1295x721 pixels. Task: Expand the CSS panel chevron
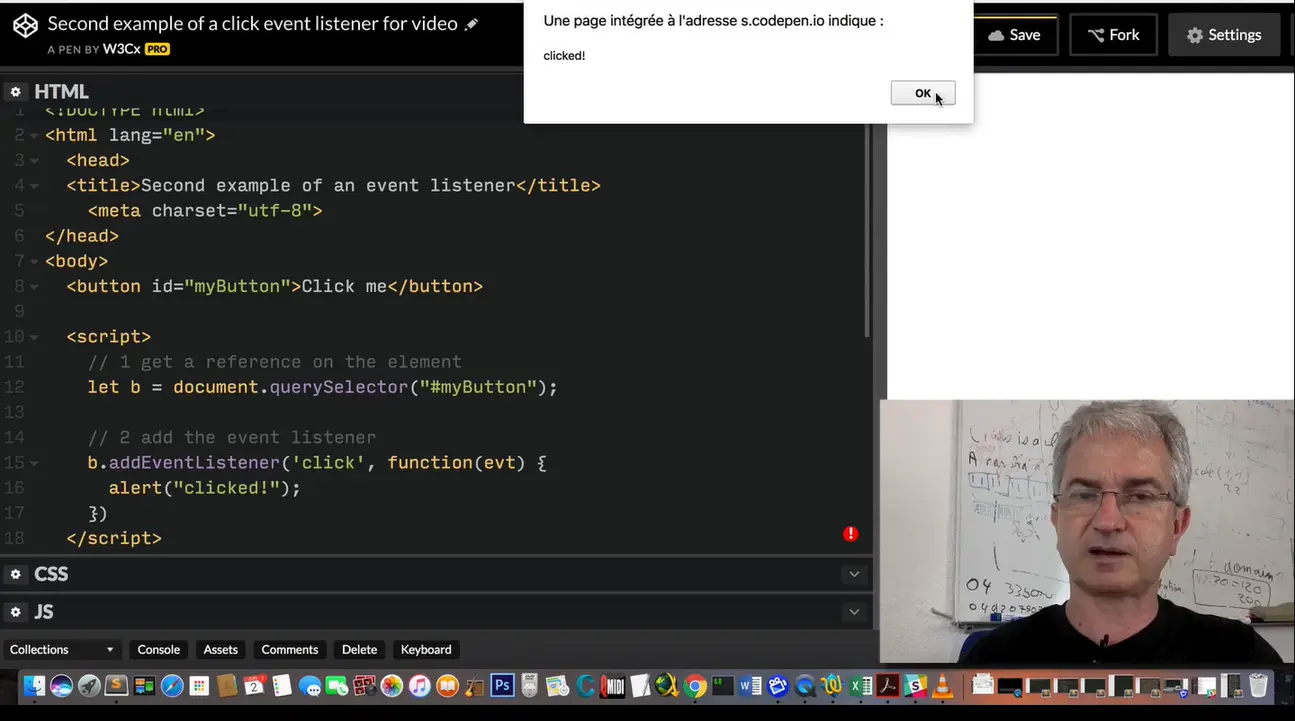coord(854,574)
